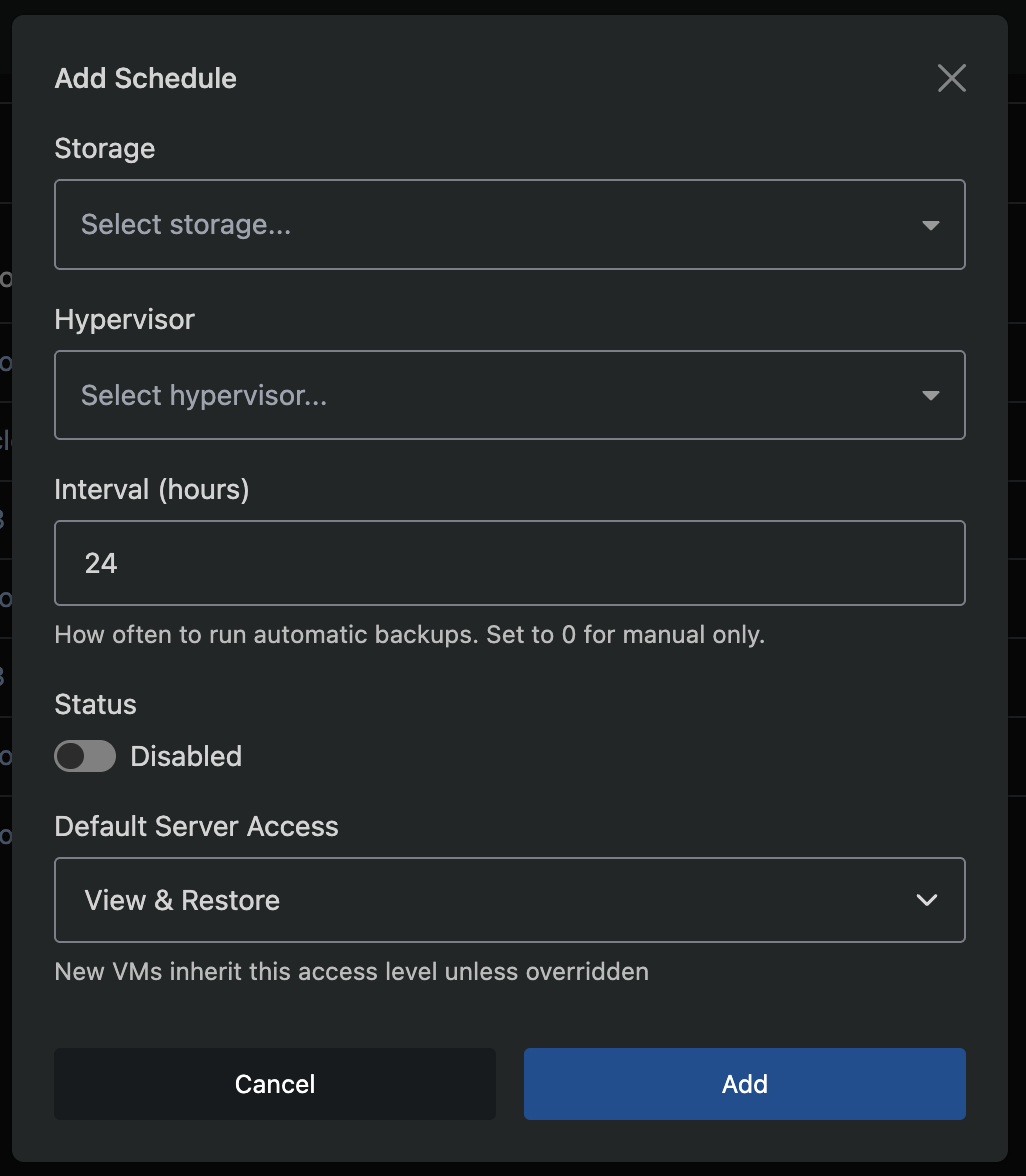Click the Select storage placeholder text
This screenshot has width=1026, height=1176.
(x=187, y=225)
